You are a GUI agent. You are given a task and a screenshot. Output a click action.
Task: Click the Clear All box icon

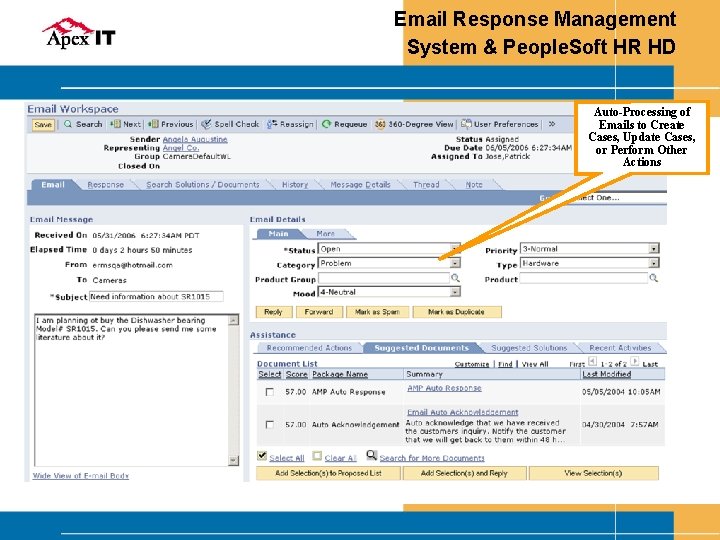[x=317, y=456]
